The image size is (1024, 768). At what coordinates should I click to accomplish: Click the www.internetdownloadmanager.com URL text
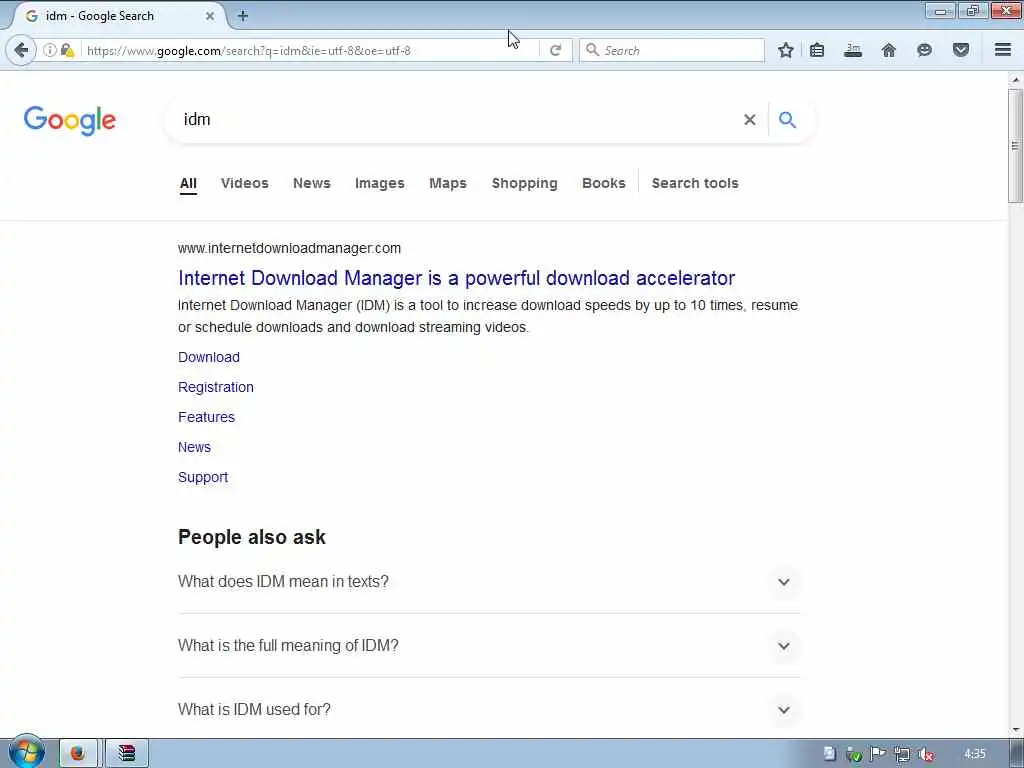[x=289, y=248]
